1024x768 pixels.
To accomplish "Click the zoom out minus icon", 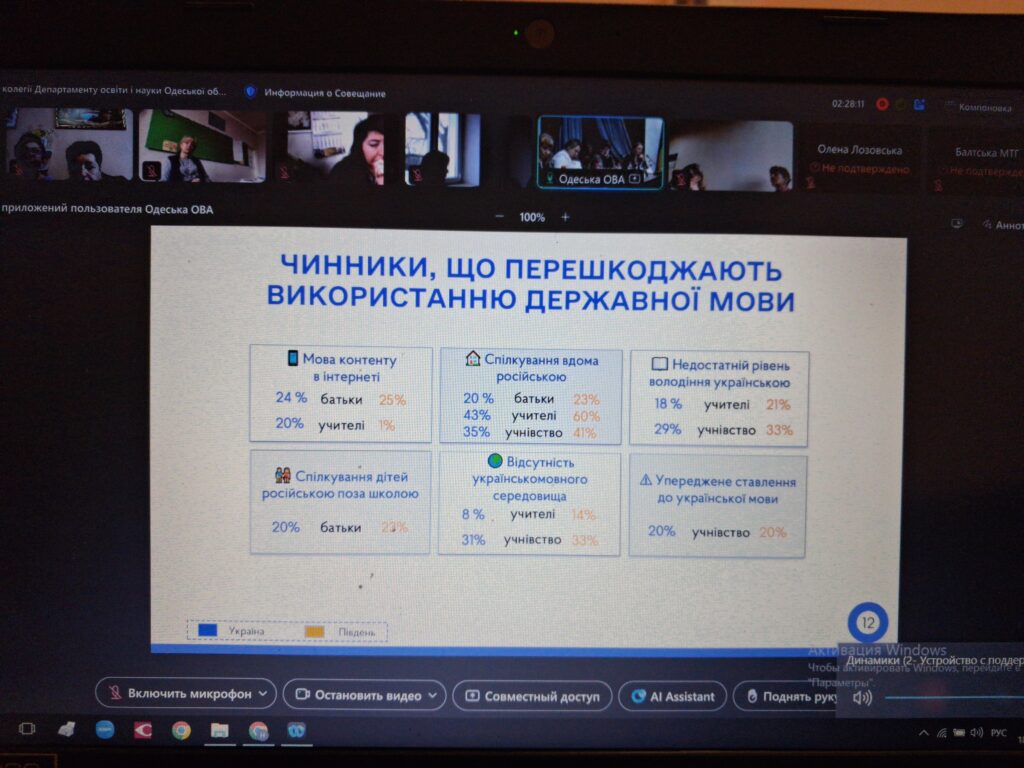I will point(500,217).
